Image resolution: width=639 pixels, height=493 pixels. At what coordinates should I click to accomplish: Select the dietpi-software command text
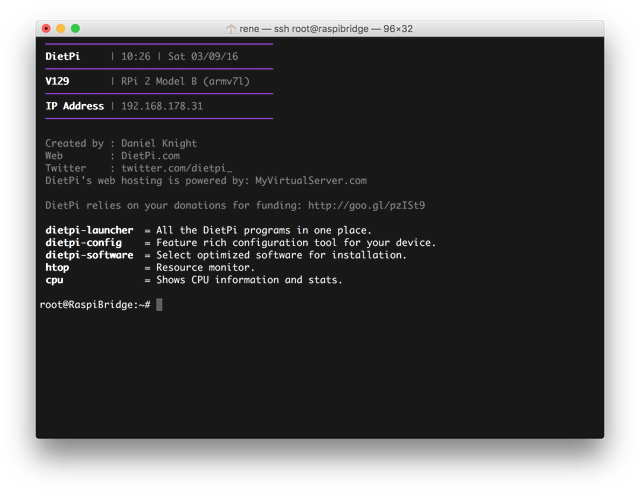click(89, 255)
